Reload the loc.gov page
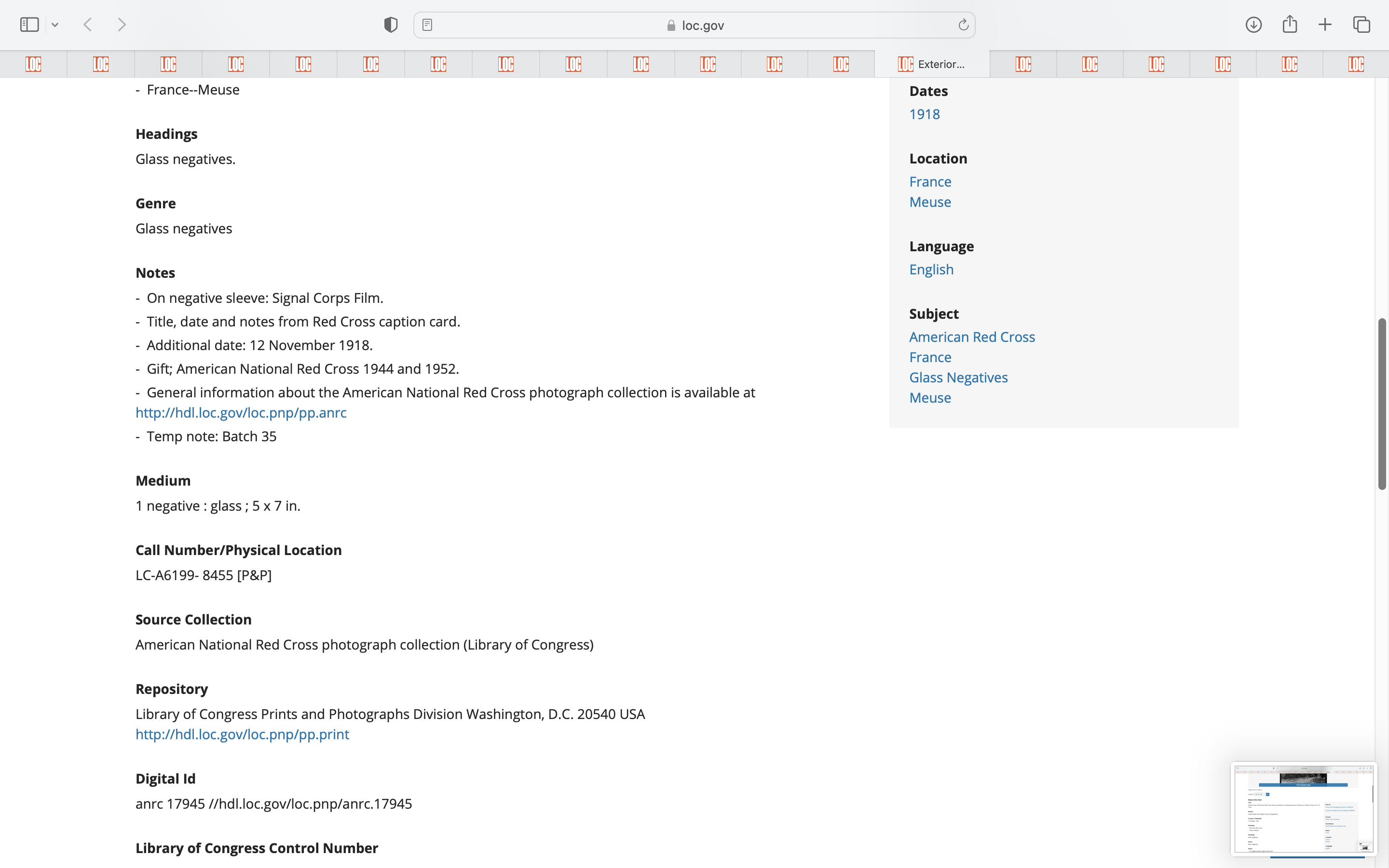1389x868 pixels. [963, 25]
